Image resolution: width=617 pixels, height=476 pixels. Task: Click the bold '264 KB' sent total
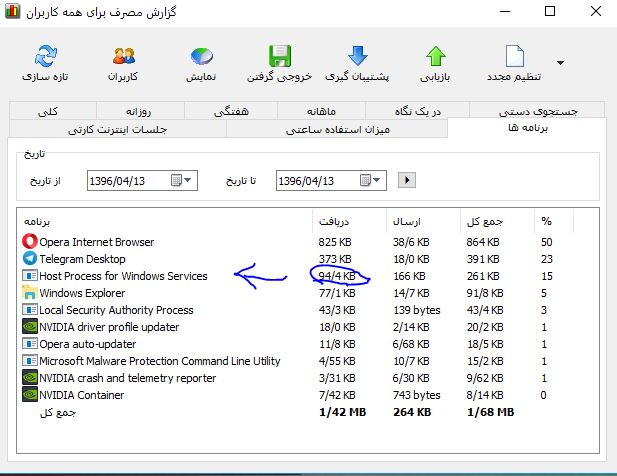[x=412, y=412]
